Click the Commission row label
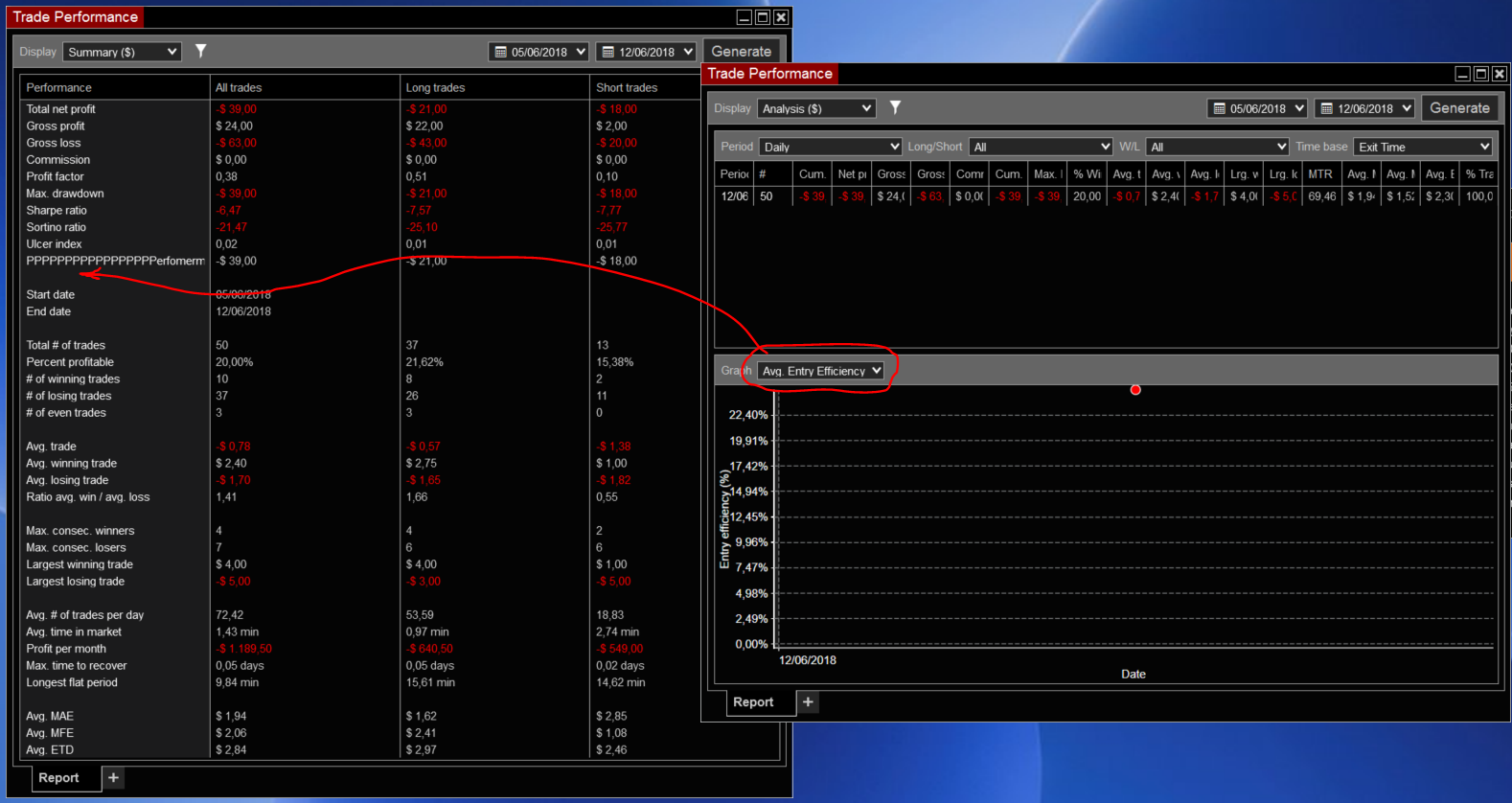 pos(57,160)
